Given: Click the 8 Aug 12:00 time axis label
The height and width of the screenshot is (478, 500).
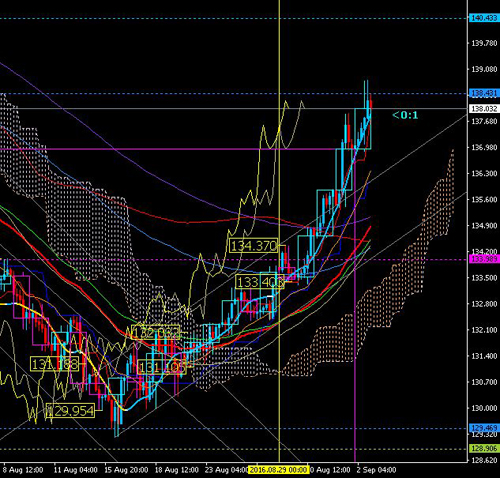Looking at the screenshot, I should (23, 470).
